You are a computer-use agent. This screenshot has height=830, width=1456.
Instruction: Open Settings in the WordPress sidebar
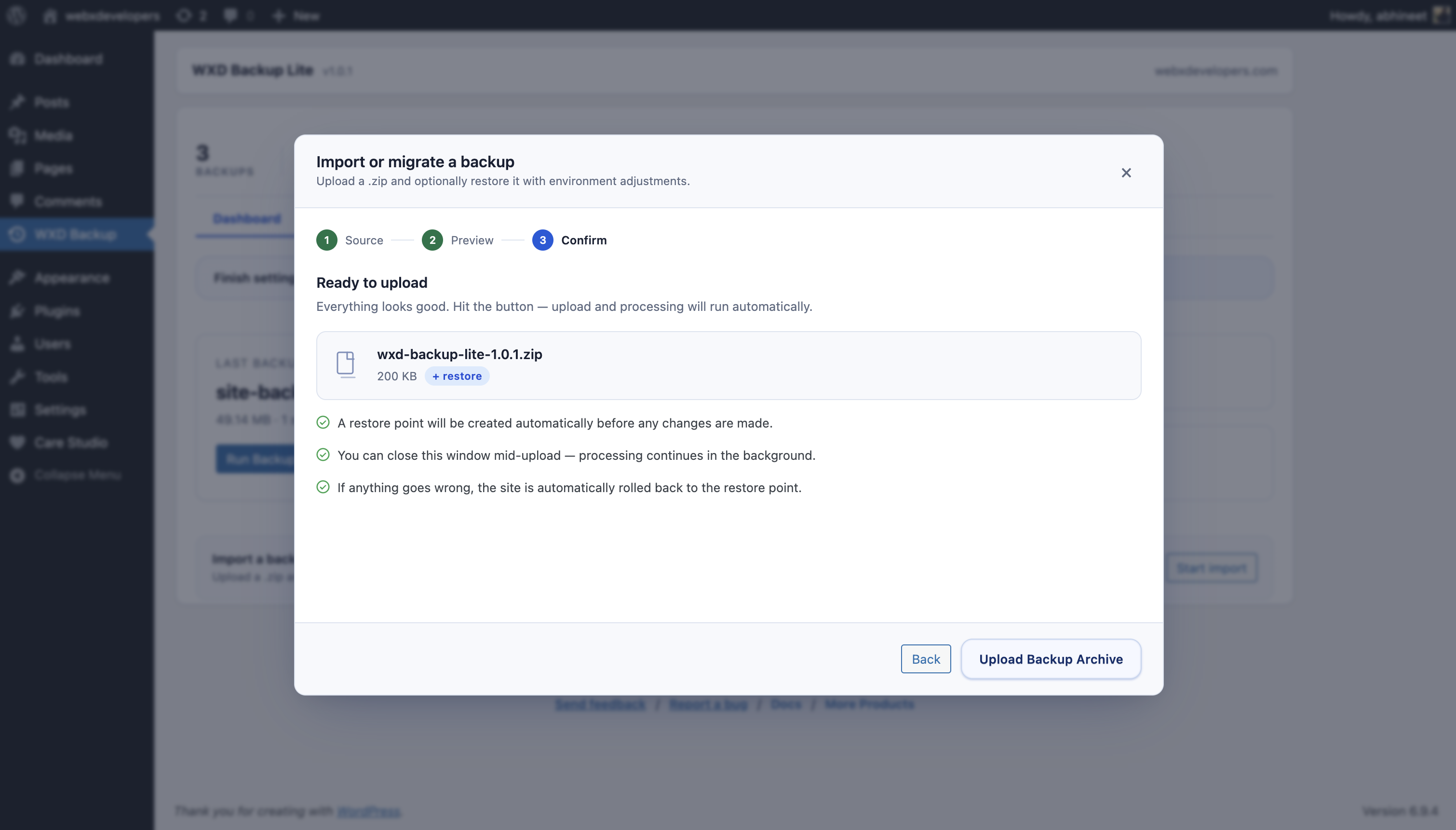76,410
